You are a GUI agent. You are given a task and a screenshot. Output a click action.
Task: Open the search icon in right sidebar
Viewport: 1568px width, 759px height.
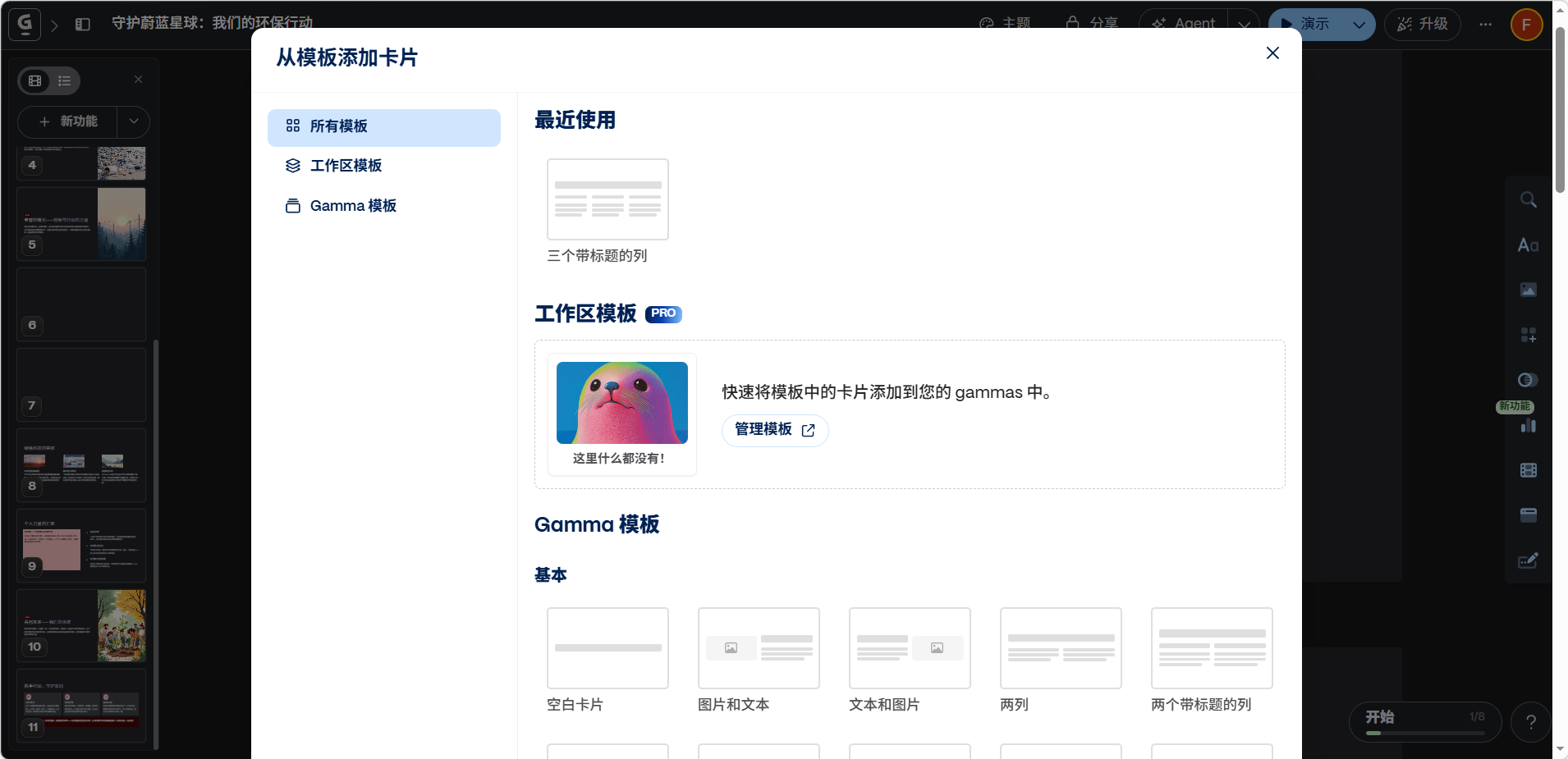click(1528, 200)
